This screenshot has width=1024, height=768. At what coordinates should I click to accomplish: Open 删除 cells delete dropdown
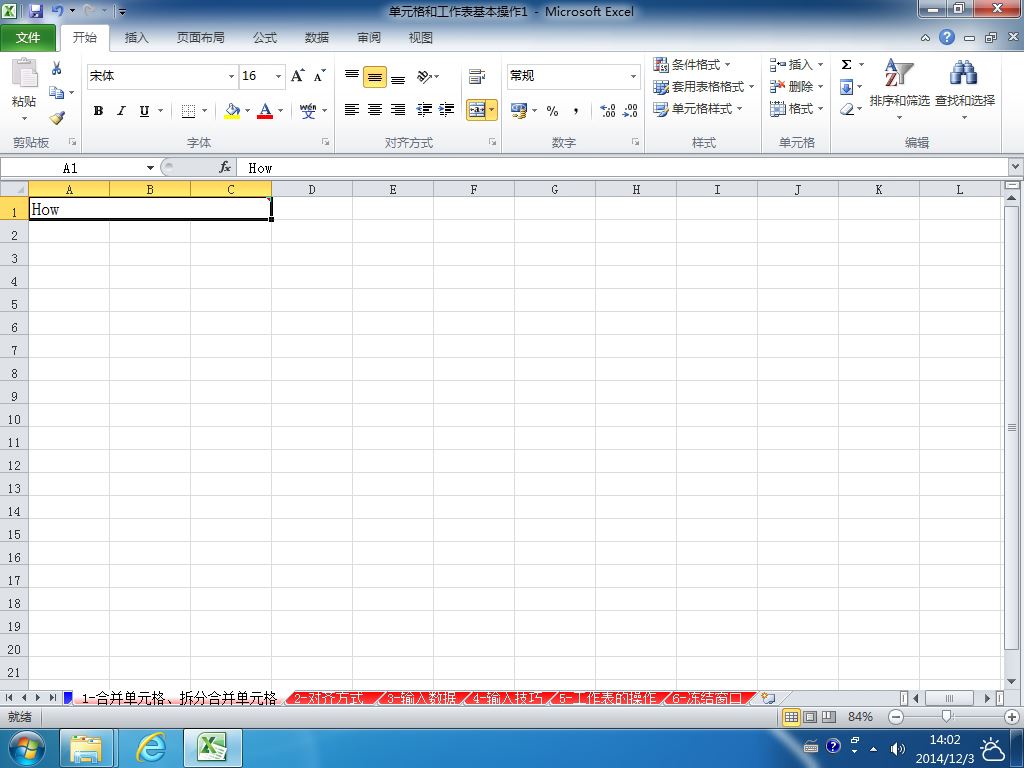[797, 86]
